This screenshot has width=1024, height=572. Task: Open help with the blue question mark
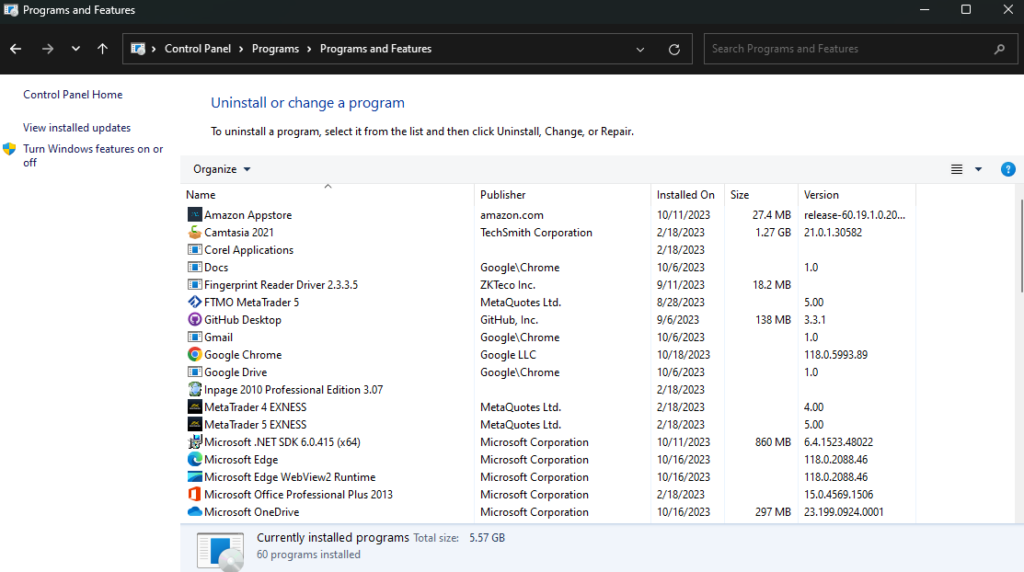[1008, 170]
